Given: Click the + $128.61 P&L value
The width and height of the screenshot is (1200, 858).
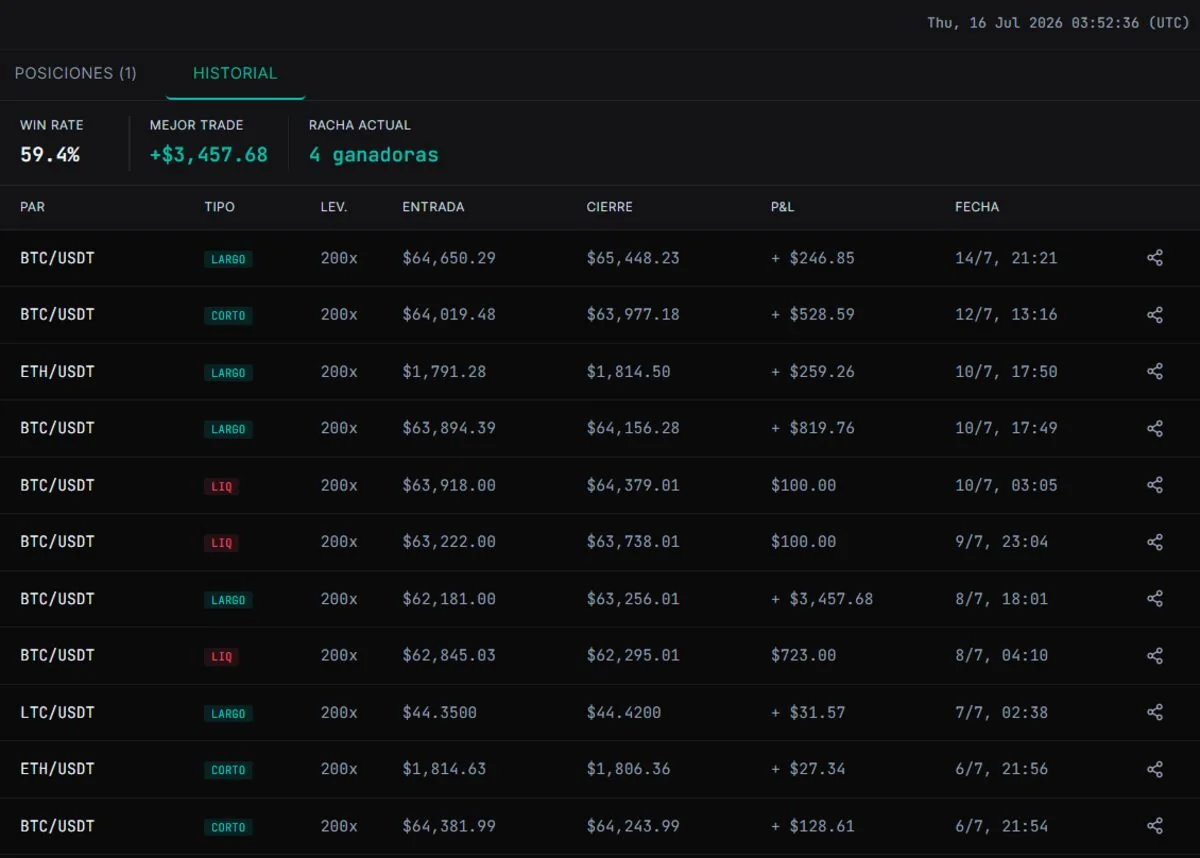Looking at the screenshot, I should tap(813, 826).
